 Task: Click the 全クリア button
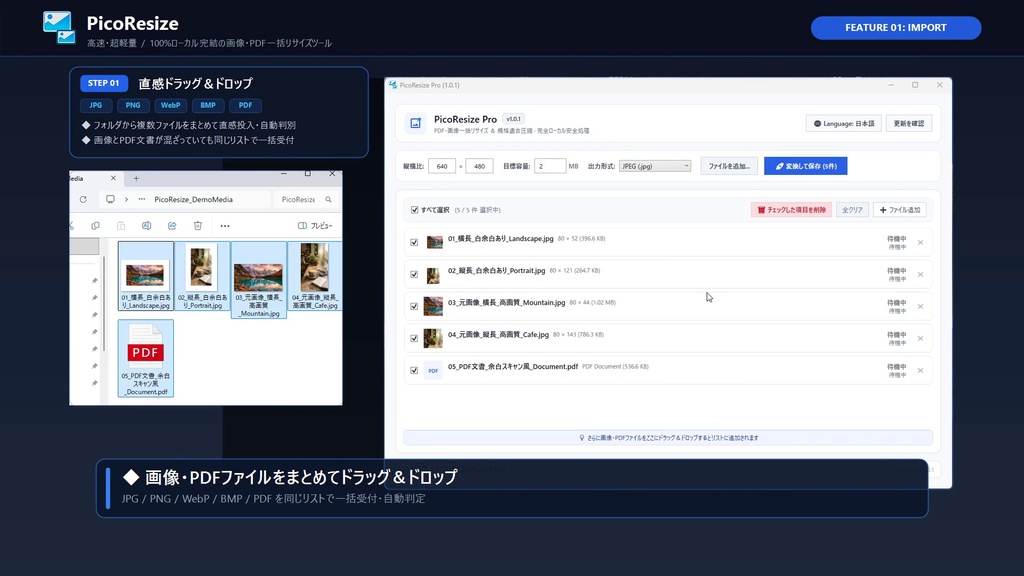coord(852,210)
